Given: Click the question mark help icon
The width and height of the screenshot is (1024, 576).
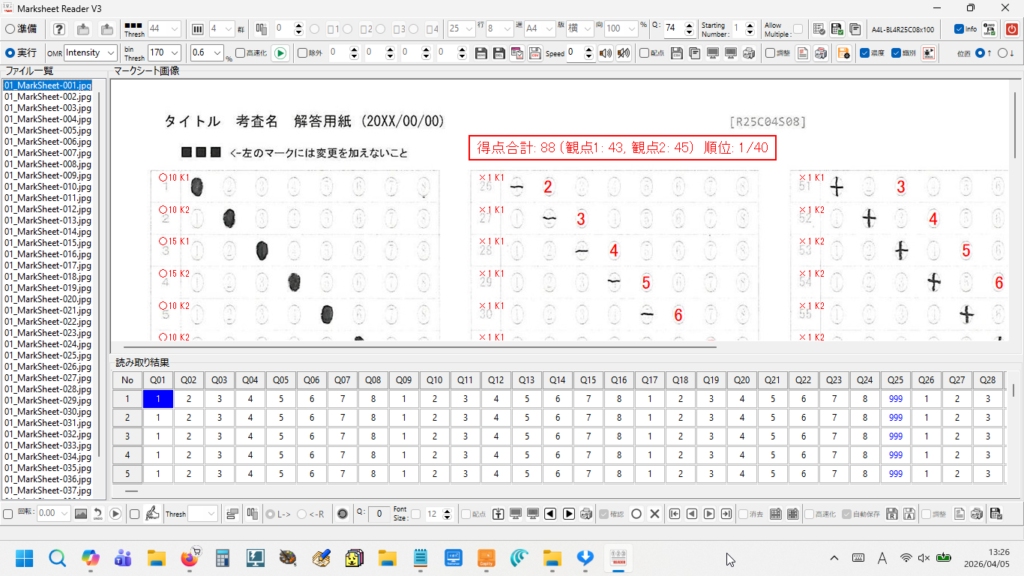Looking at the screenshot, I should [x=60, y=29].
